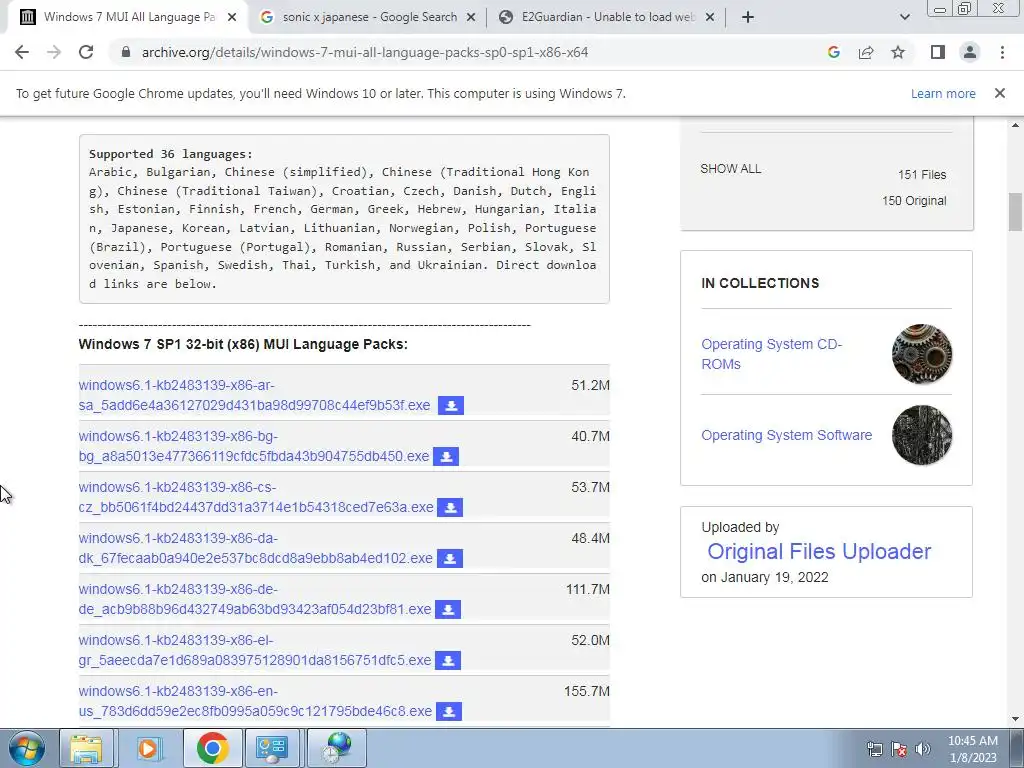Open the x86-en-us language pack file link
Image resolution: width=1024 pixels, height=768 pixels.
coord(255,701)
